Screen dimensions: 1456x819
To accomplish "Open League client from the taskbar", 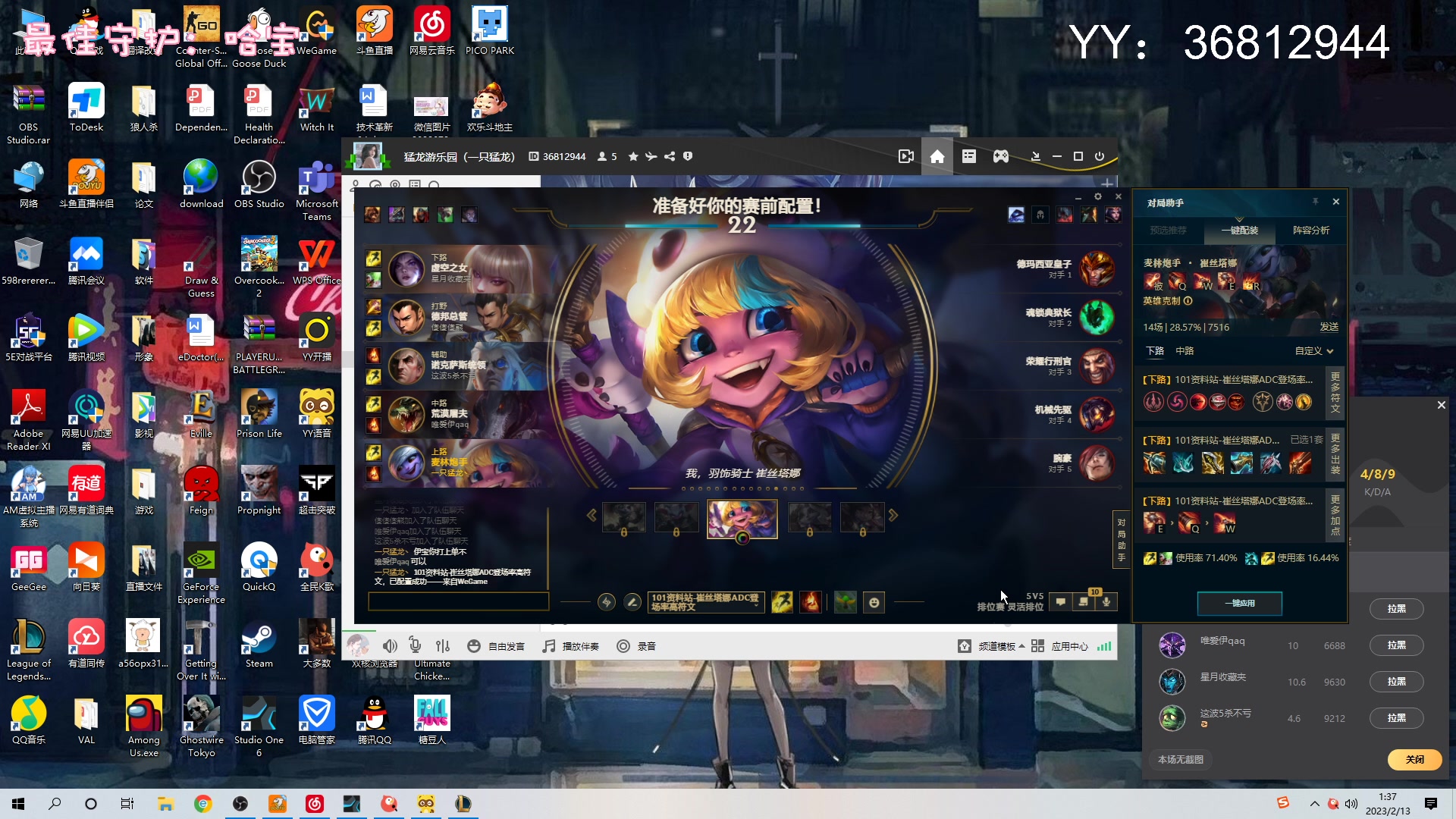I will pyautogui.click(x=463, y=804).
